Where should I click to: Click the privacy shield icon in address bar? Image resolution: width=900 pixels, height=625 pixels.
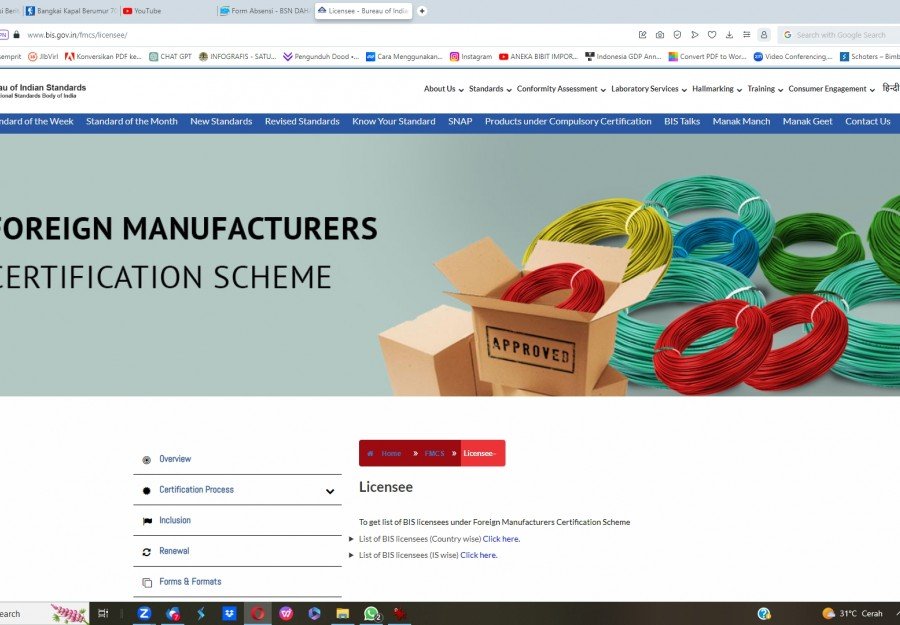point(677,35)
